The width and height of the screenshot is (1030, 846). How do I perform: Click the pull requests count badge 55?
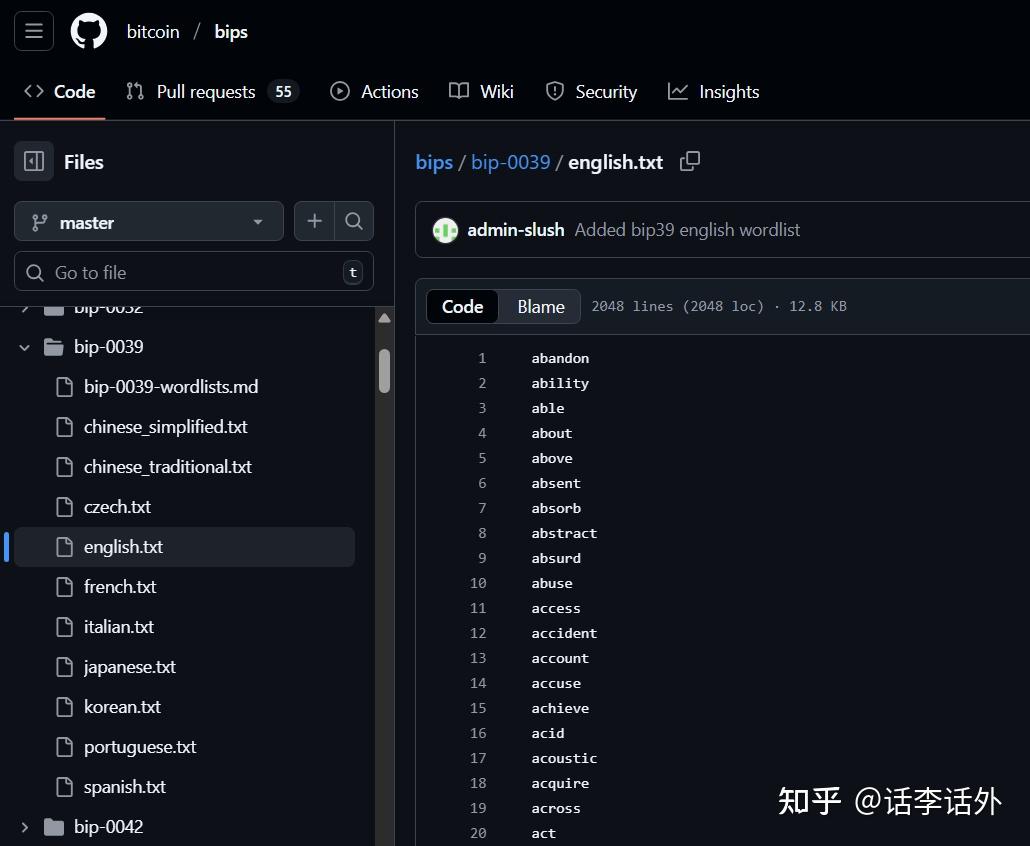(283, 91)
